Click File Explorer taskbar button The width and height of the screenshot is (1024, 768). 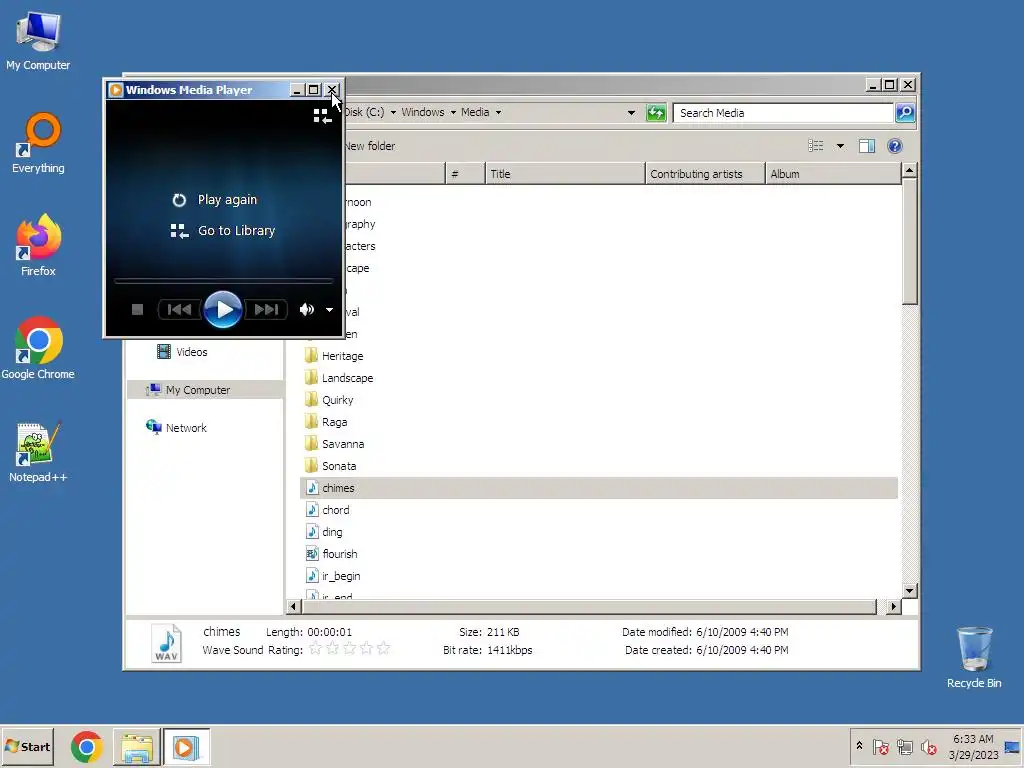point(136,747)
